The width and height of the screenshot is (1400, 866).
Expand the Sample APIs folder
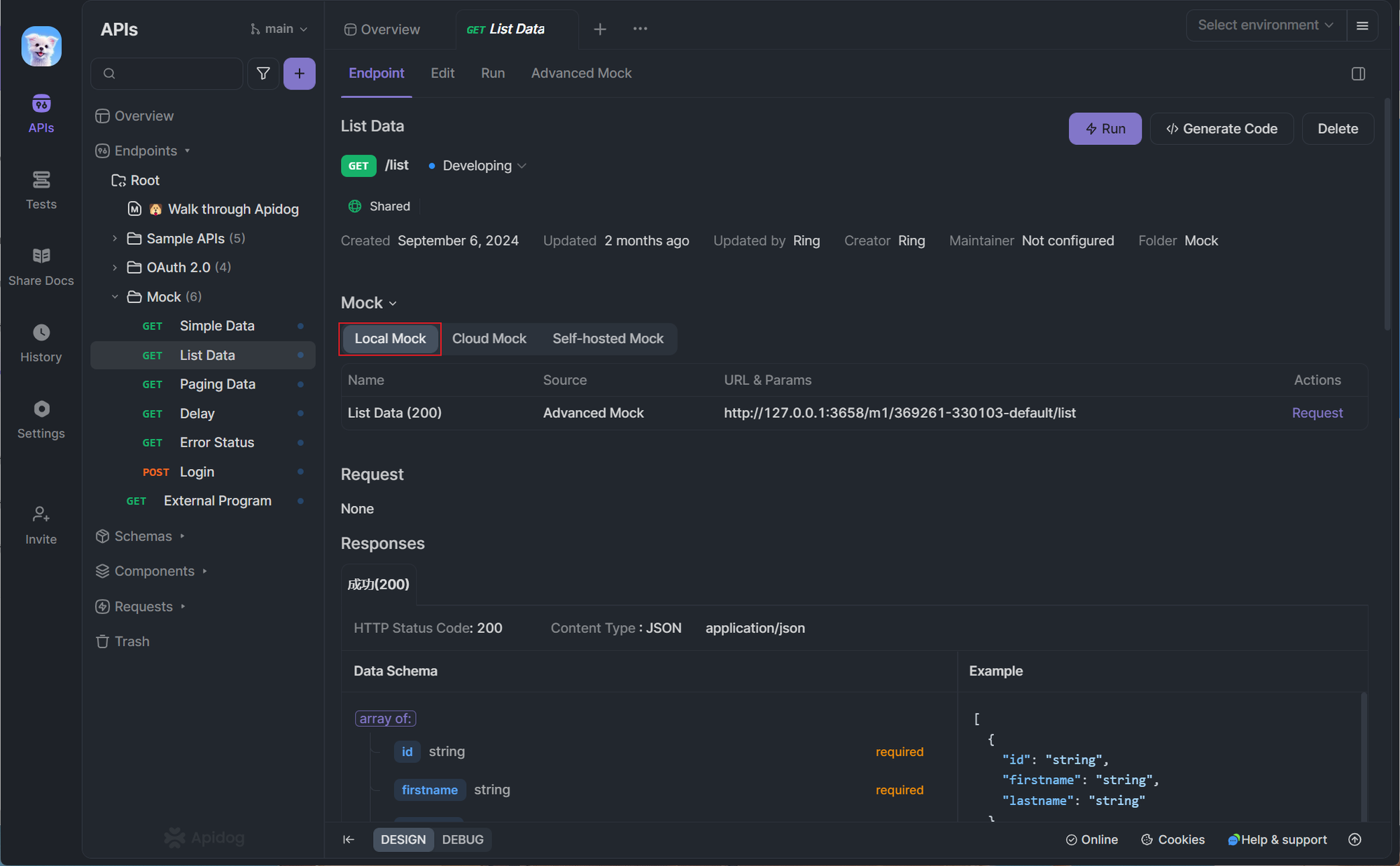115,239
